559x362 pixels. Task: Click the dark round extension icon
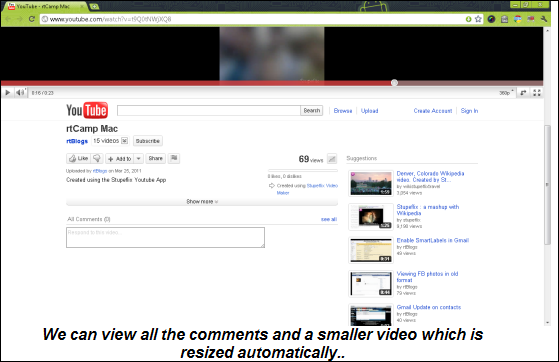tap(491, 19)
